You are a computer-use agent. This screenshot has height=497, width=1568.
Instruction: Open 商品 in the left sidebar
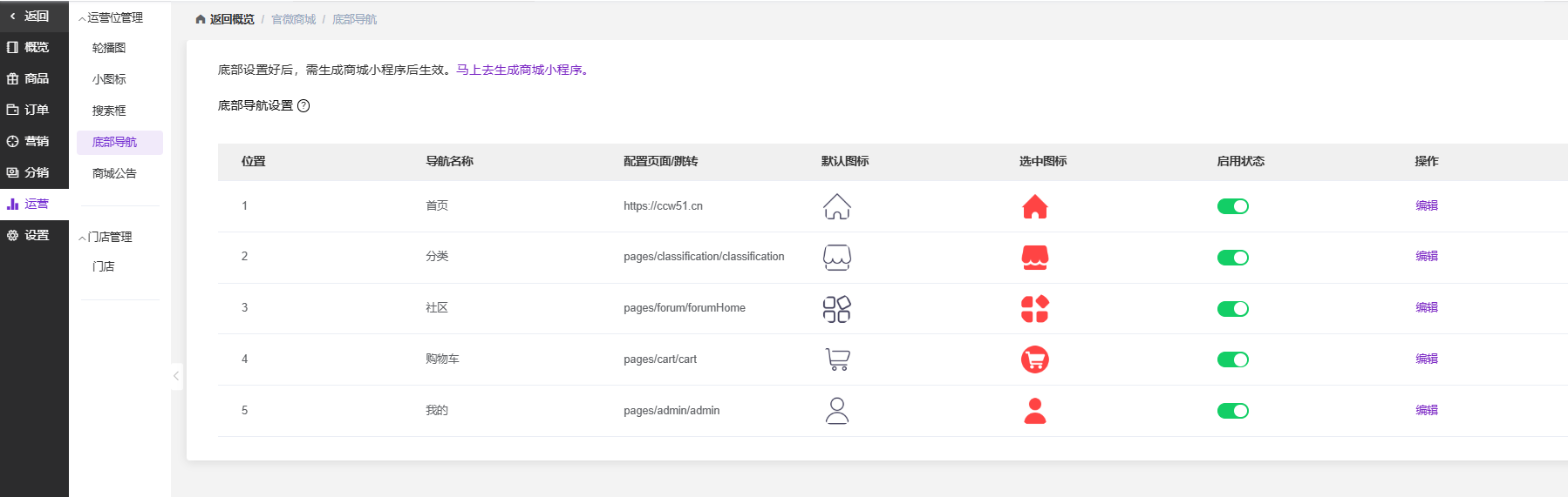pyautogui.click(x=34, y=78)
